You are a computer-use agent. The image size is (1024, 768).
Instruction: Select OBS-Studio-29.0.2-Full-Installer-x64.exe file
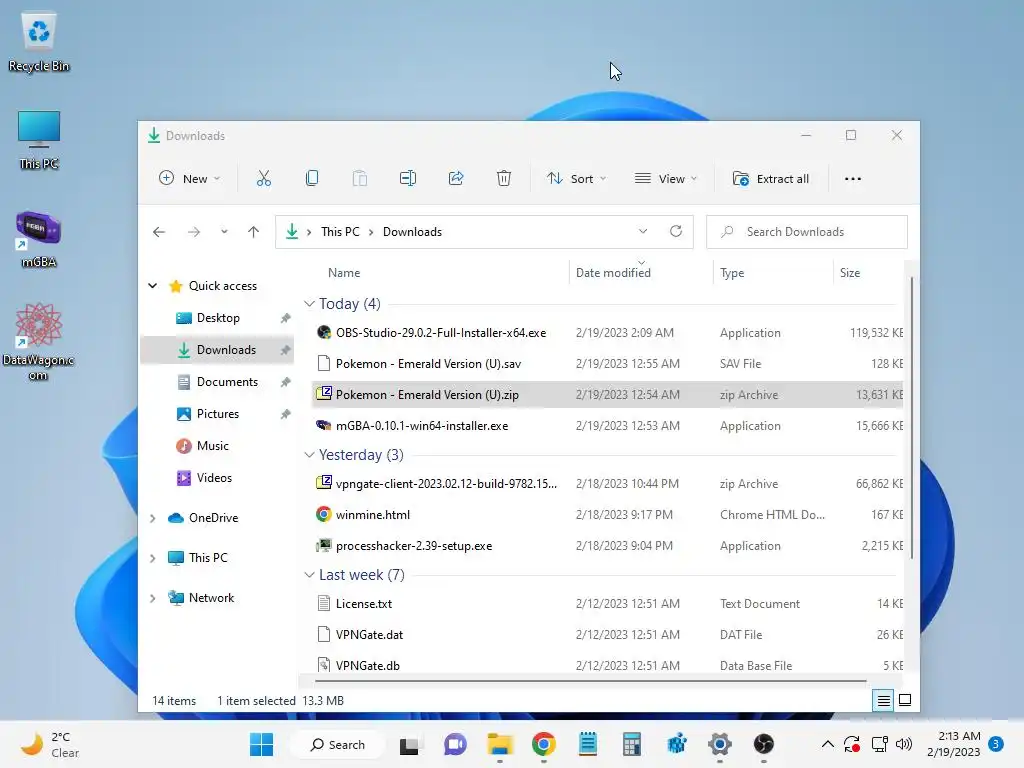[x=607, y=332]
